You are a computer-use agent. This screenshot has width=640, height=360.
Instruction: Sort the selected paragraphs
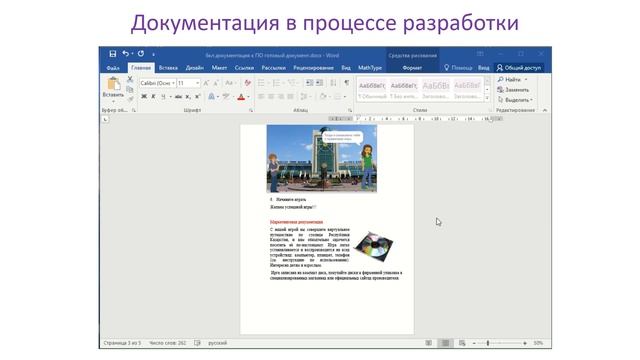(333, 83)
